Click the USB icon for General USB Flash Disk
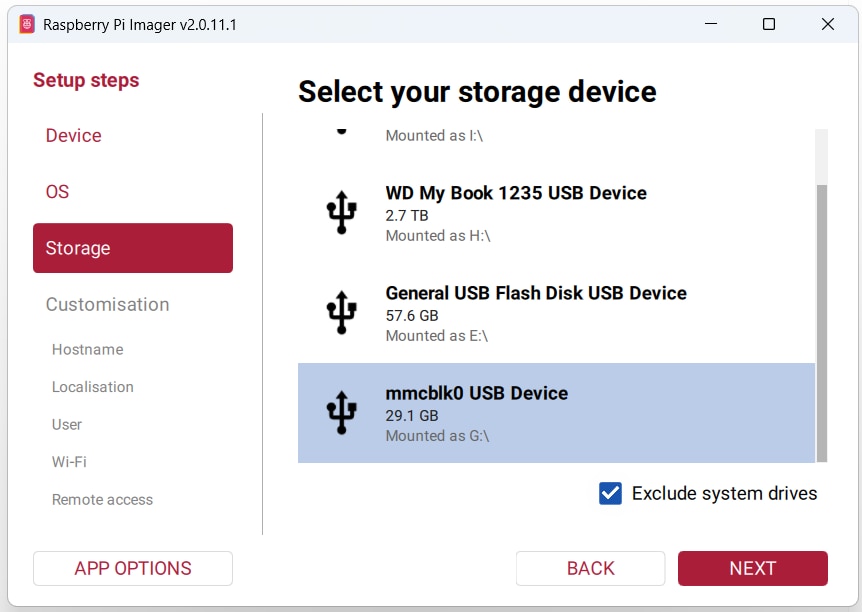The height and width of the screenshot is (612, 862). point(341,312)
